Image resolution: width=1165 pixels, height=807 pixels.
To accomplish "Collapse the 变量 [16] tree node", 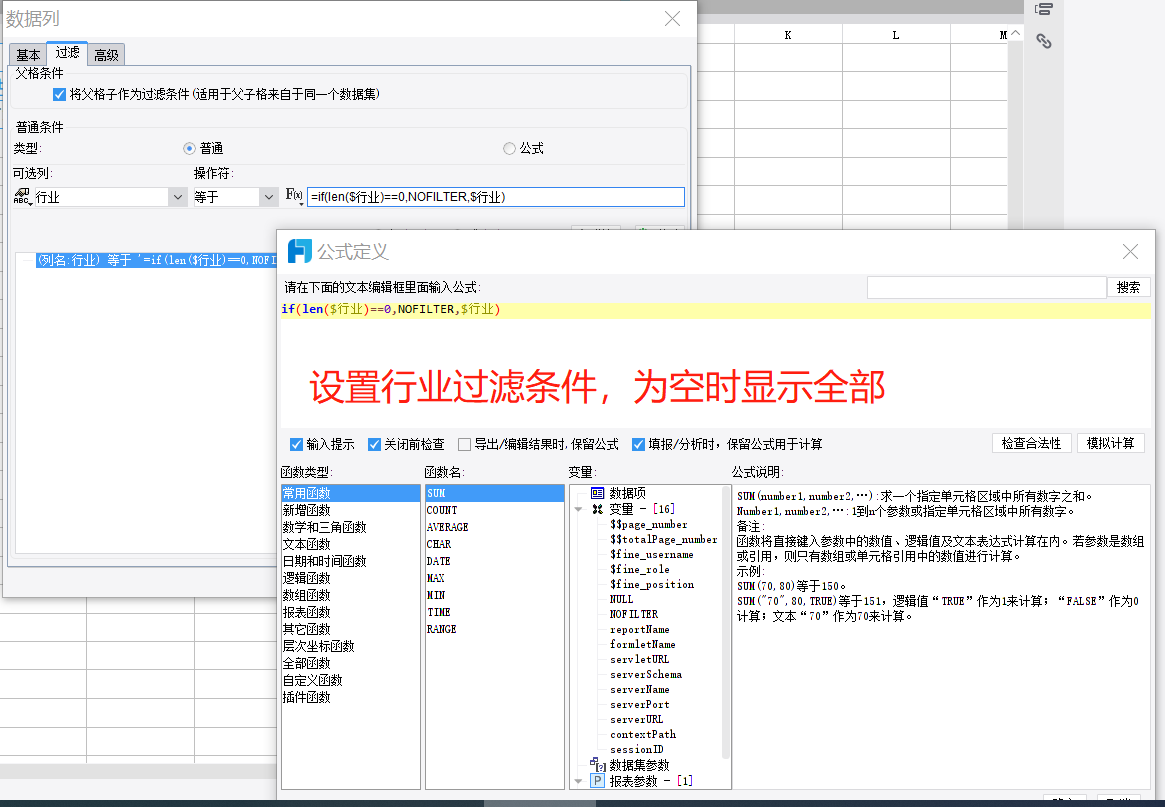I will pyautogui.click(x=579, y=510).
